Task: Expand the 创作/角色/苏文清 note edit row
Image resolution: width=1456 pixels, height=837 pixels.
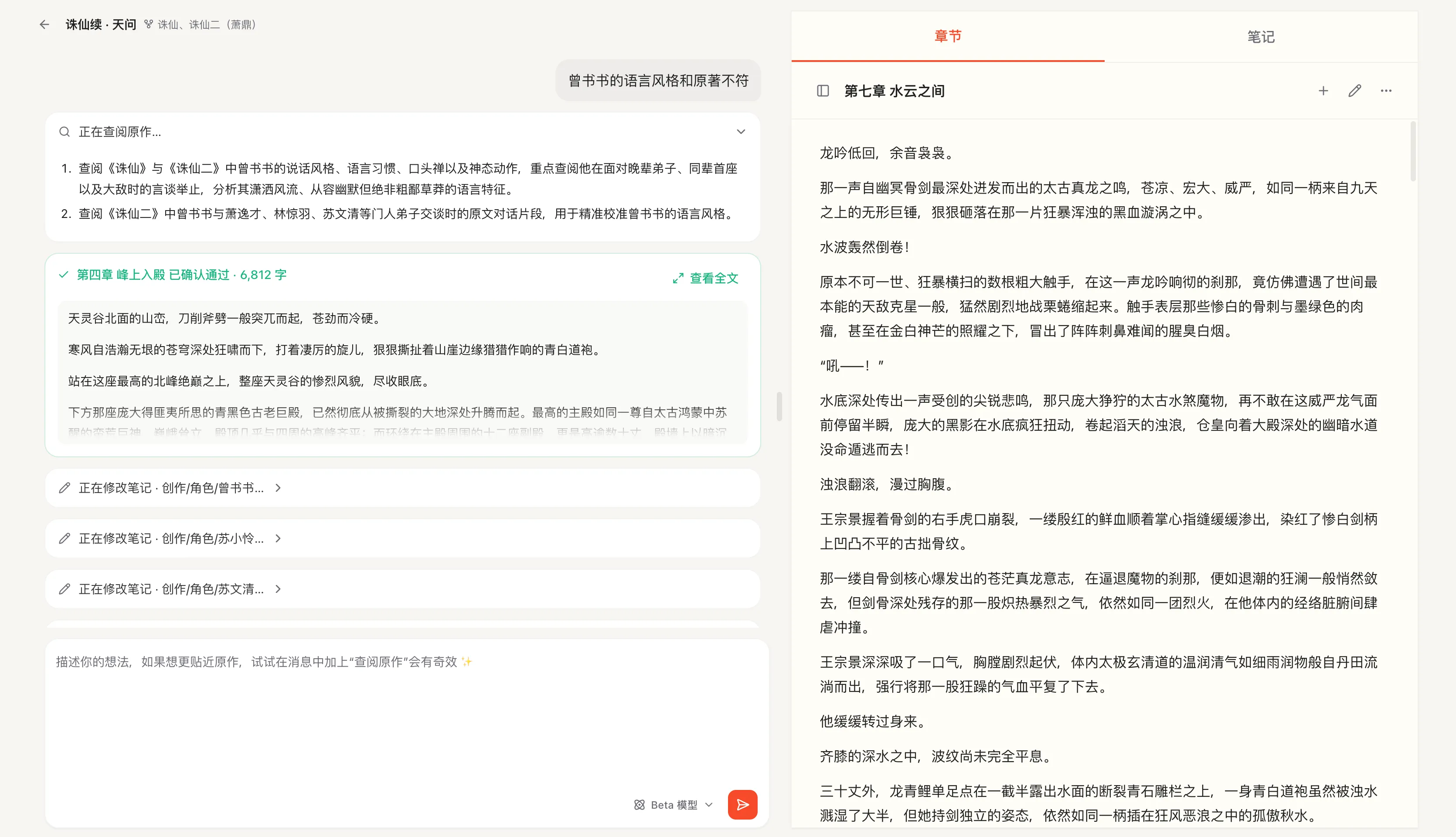Action: point(402,589)
